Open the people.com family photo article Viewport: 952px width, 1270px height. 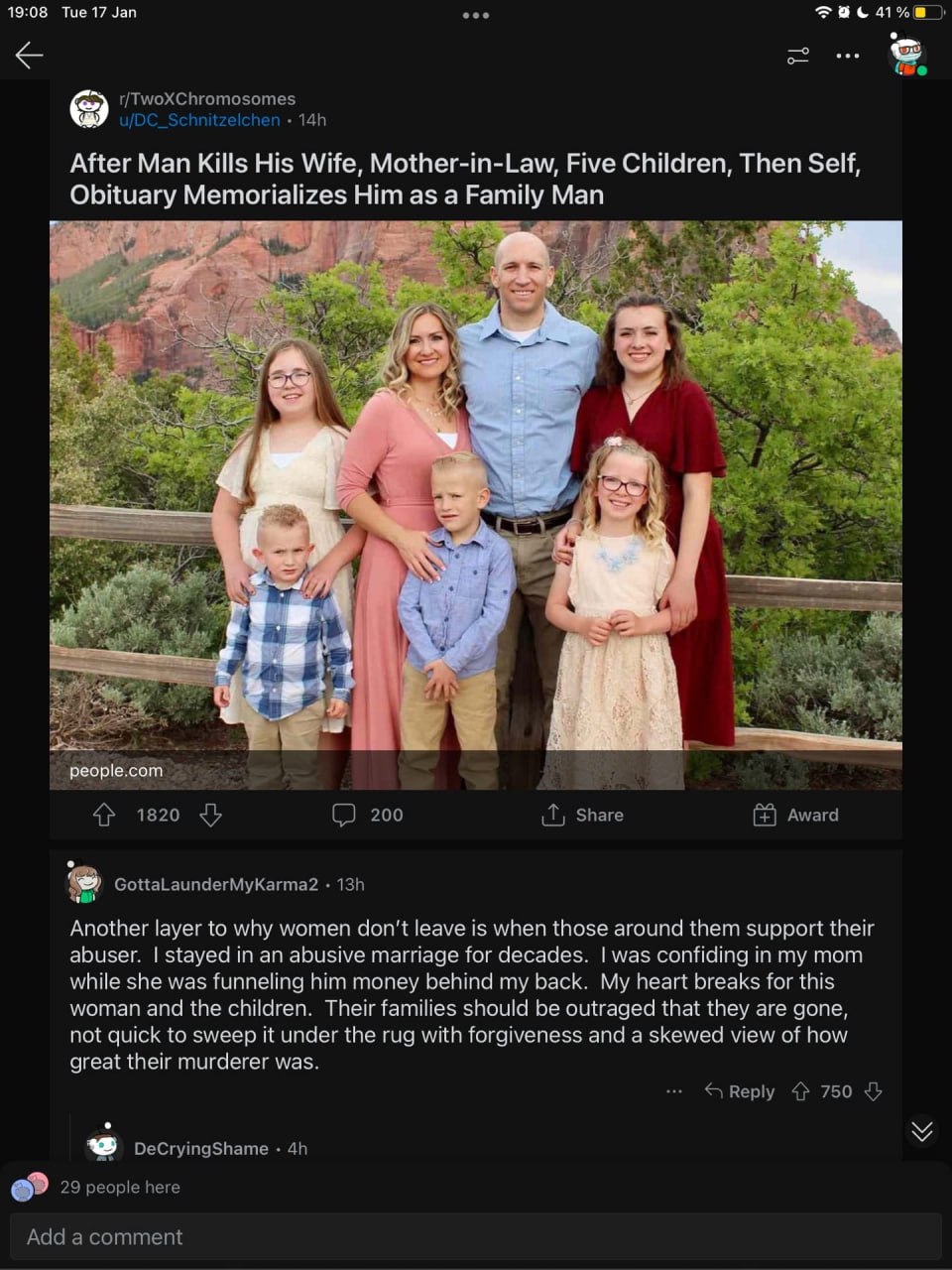[476, 505]
